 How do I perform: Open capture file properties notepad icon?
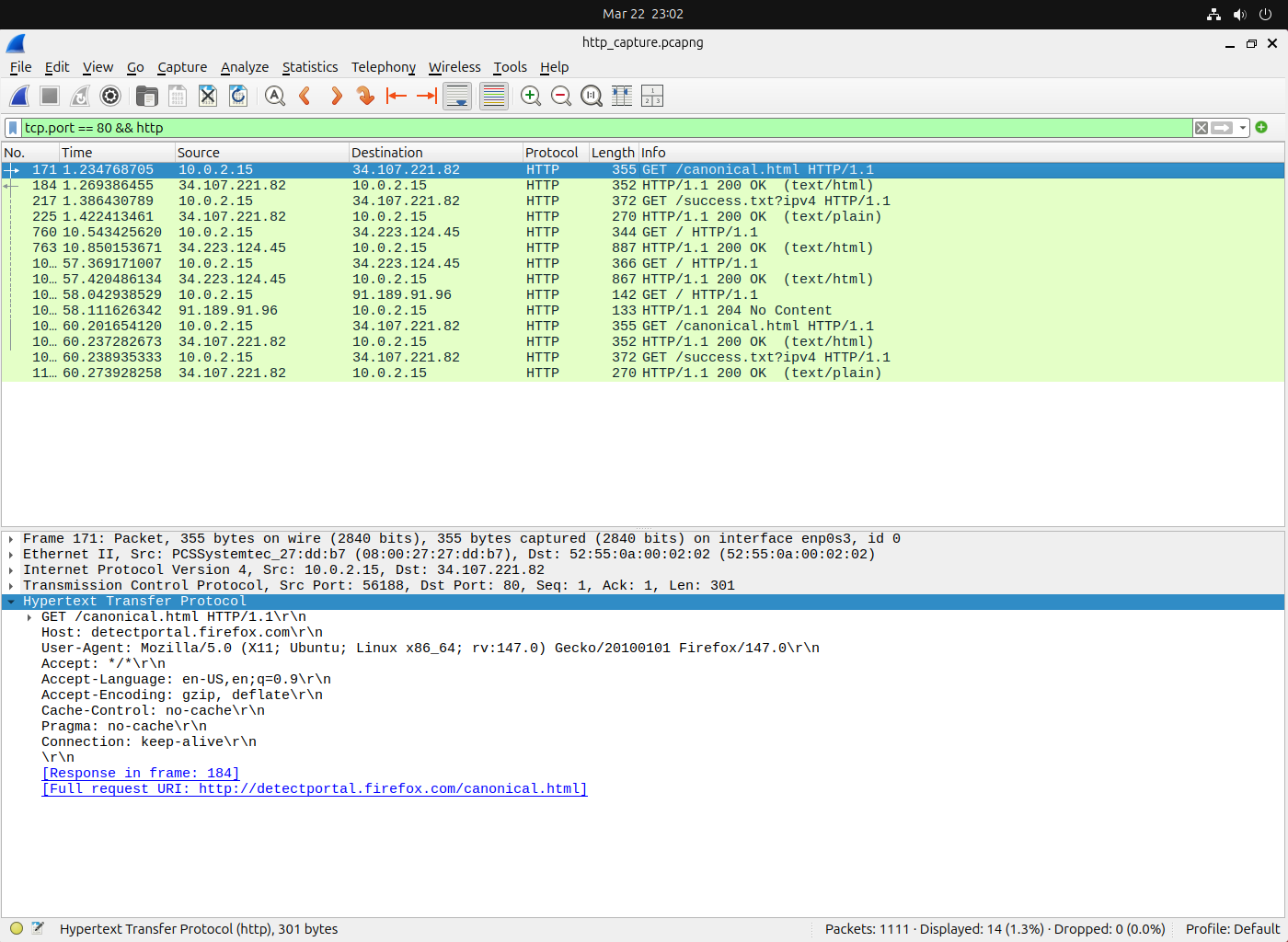pyautogui.click(x=38, y=929)
